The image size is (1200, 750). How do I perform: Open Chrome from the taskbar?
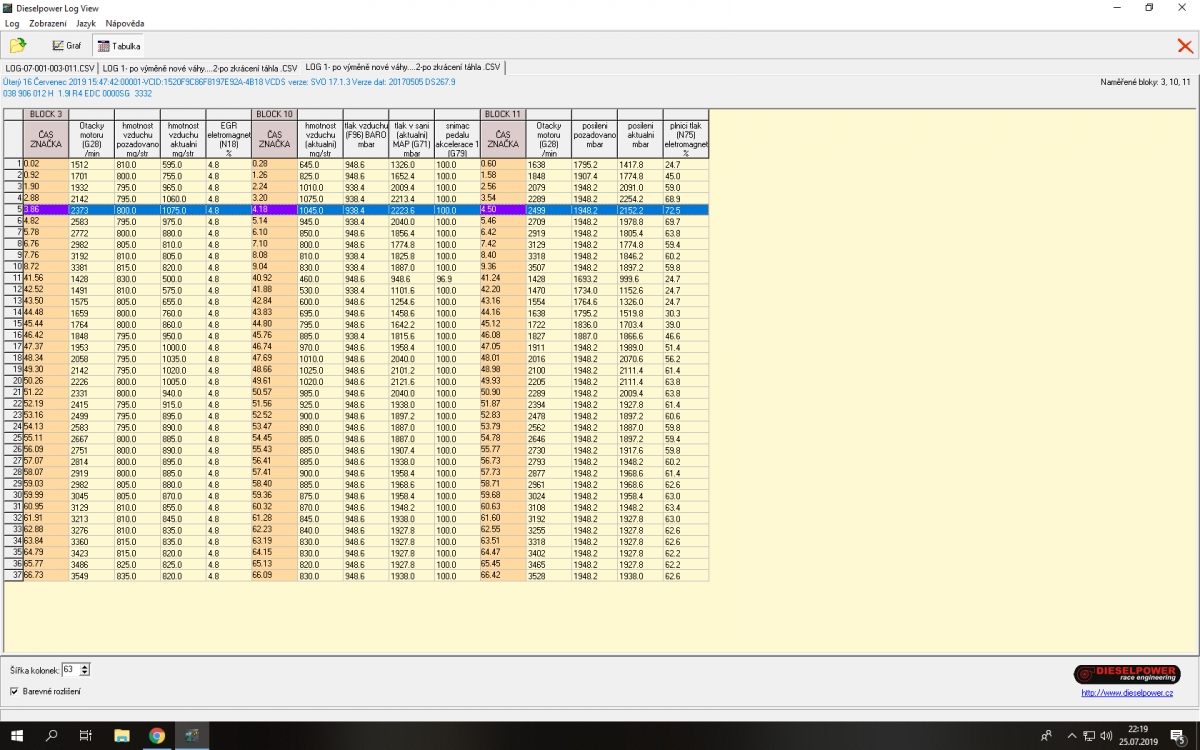tap(157, 736)
